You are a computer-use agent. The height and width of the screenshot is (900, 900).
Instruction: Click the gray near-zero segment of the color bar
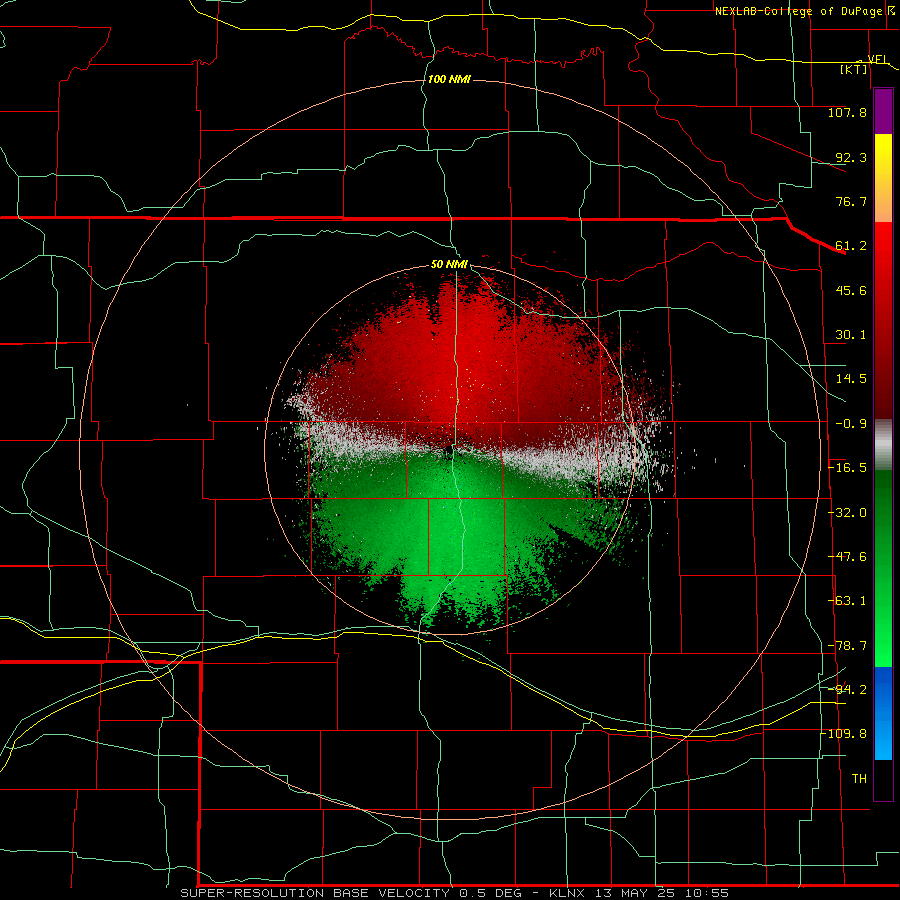click(x=883, y=445)
